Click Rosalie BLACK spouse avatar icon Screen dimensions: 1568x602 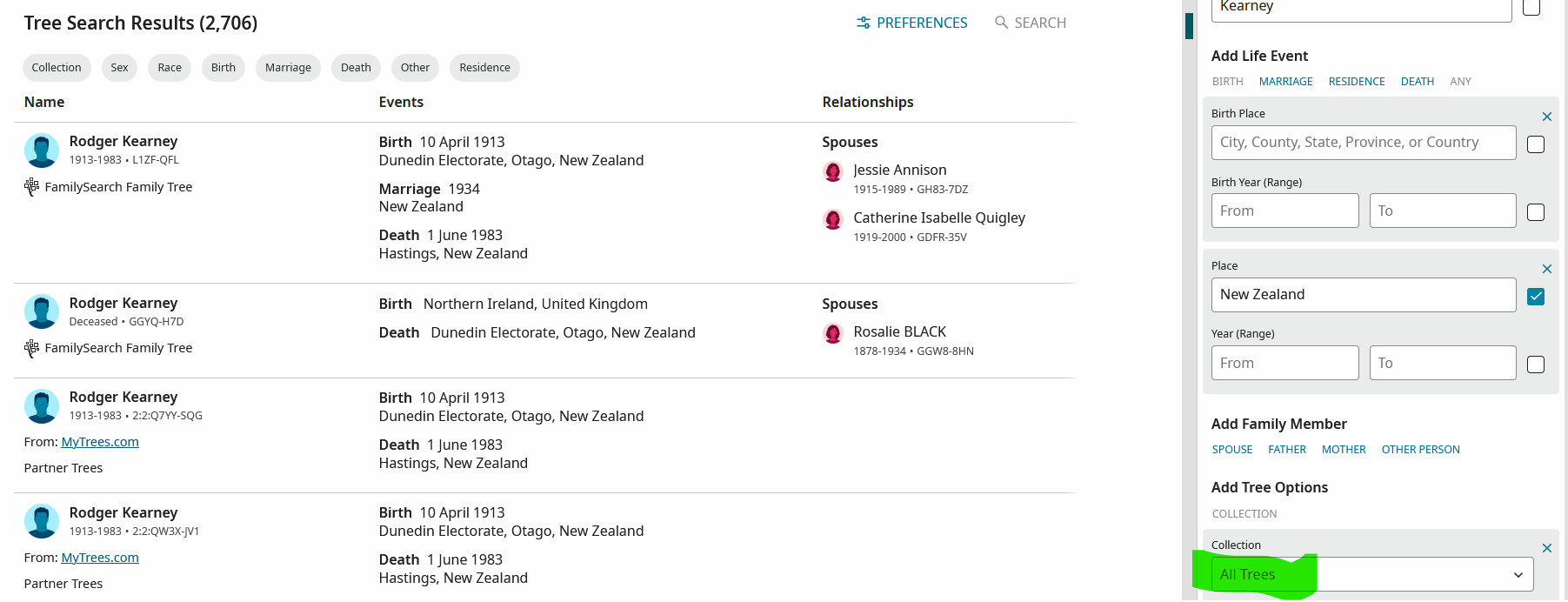[833, 333]
